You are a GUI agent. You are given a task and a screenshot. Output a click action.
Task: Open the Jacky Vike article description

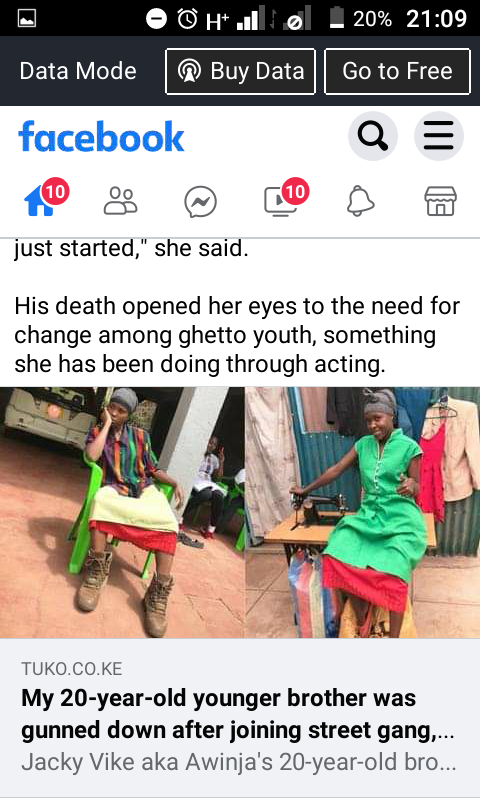[x=239, y=762]
